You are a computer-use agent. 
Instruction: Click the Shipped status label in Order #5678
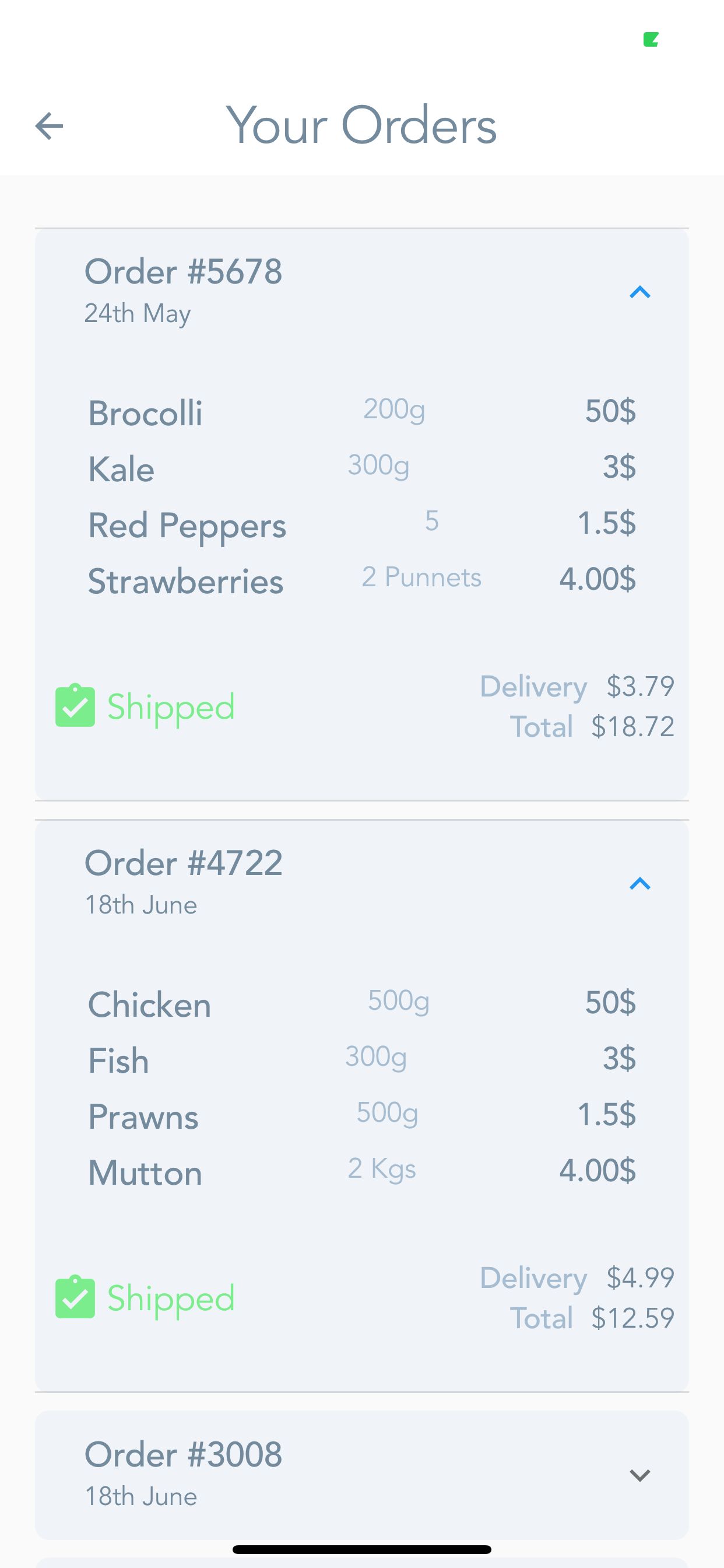pyautogui.click(x=171, y=708)
